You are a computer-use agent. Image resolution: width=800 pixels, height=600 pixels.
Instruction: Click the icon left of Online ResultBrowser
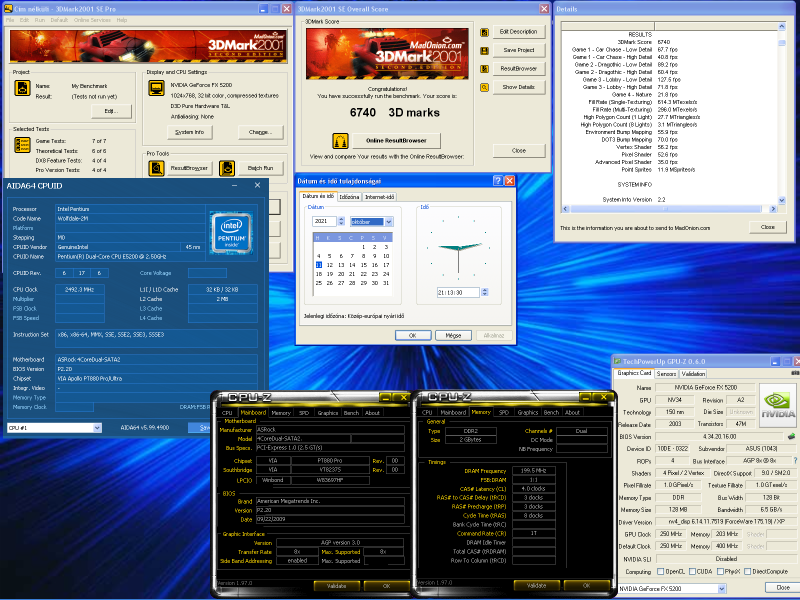pos(340,140)
